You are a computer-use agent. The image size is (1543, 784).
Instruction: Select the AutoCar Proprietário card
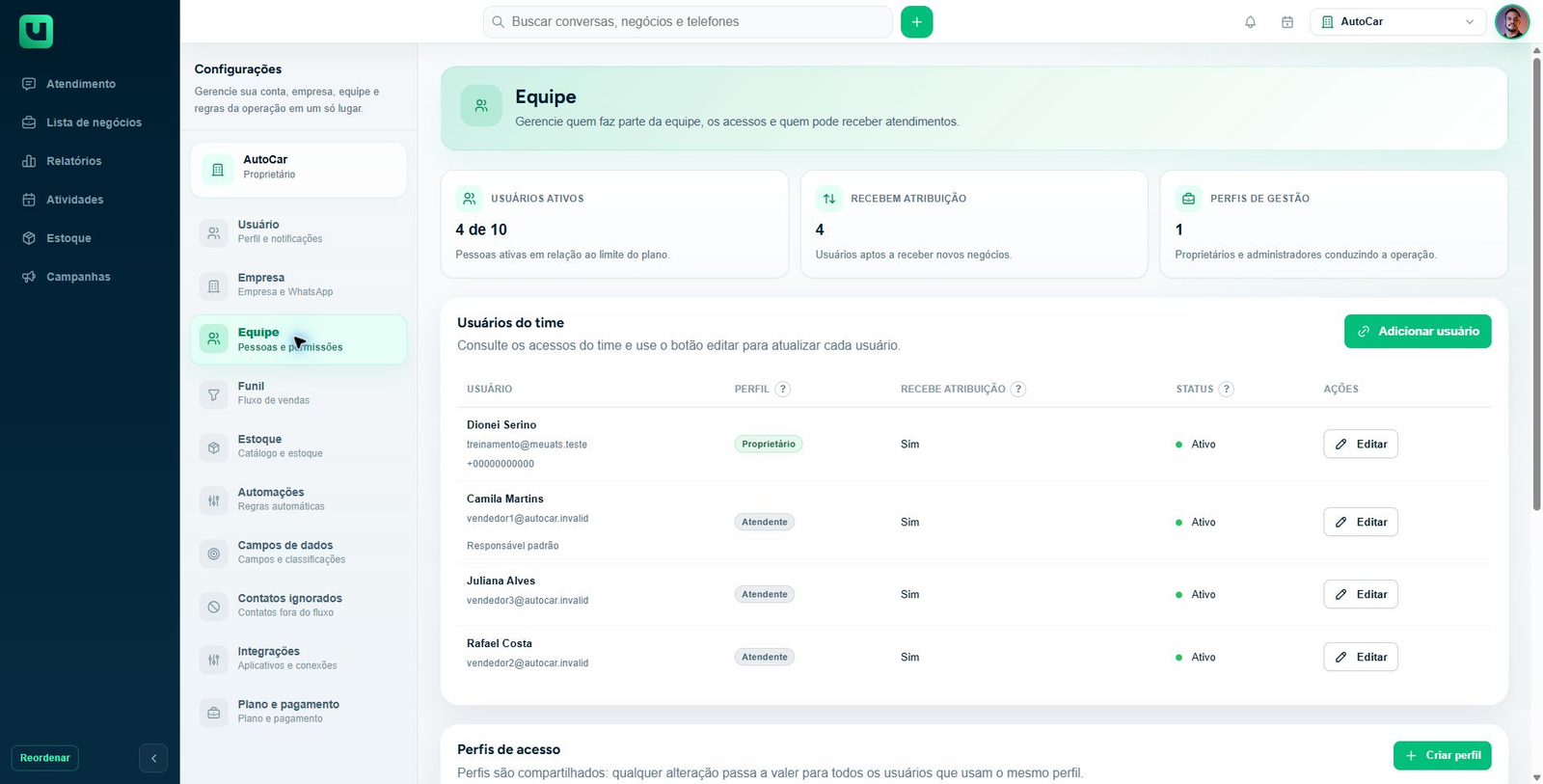coord(298,169)
